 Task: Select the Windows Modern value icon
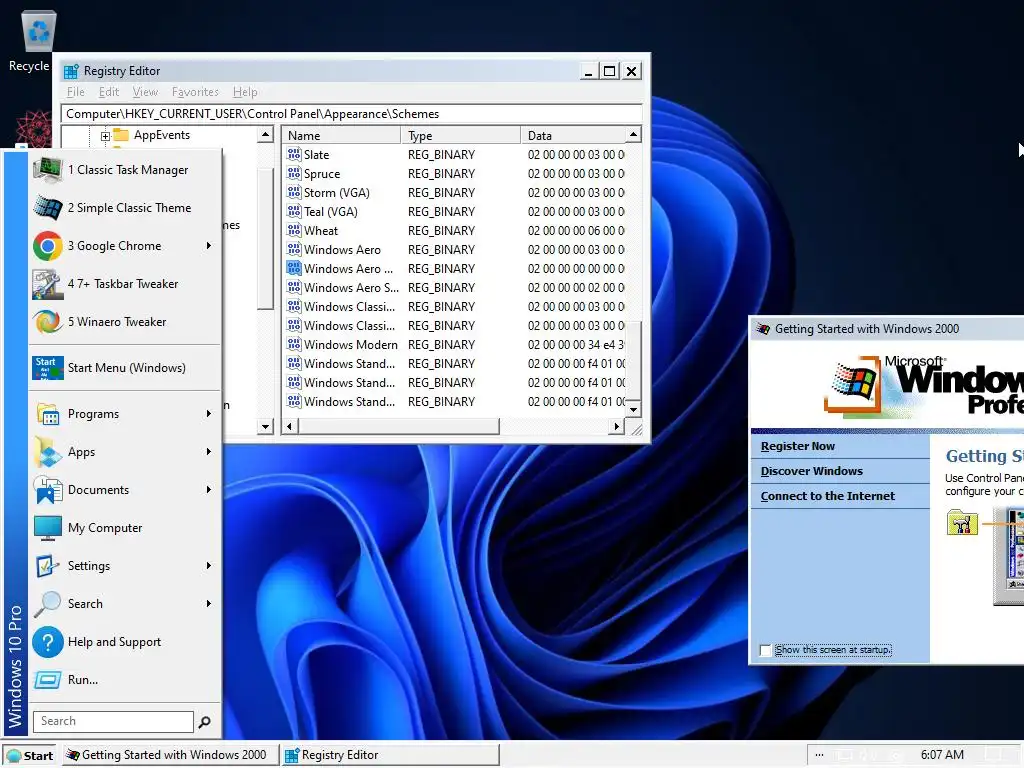tap(294, 344)
